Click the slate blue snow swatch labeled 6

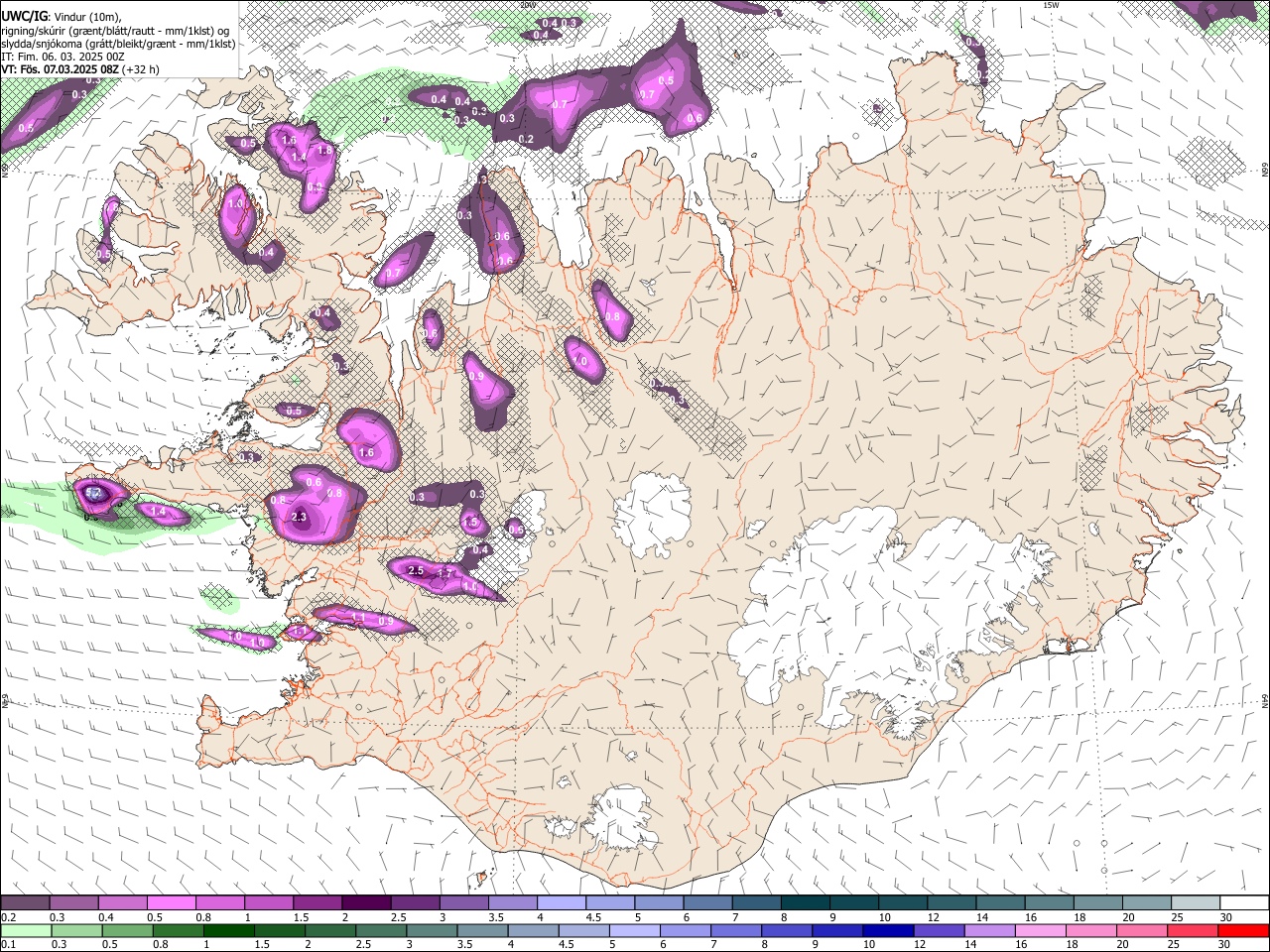pos(707,902)
